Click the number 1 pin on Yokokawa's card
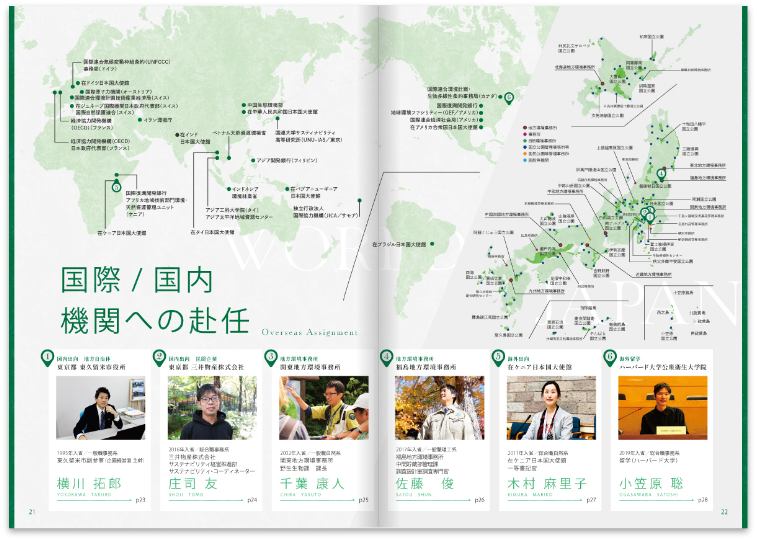Image resolution: width=757 pixels, height=541 pixels. [47, 358]
